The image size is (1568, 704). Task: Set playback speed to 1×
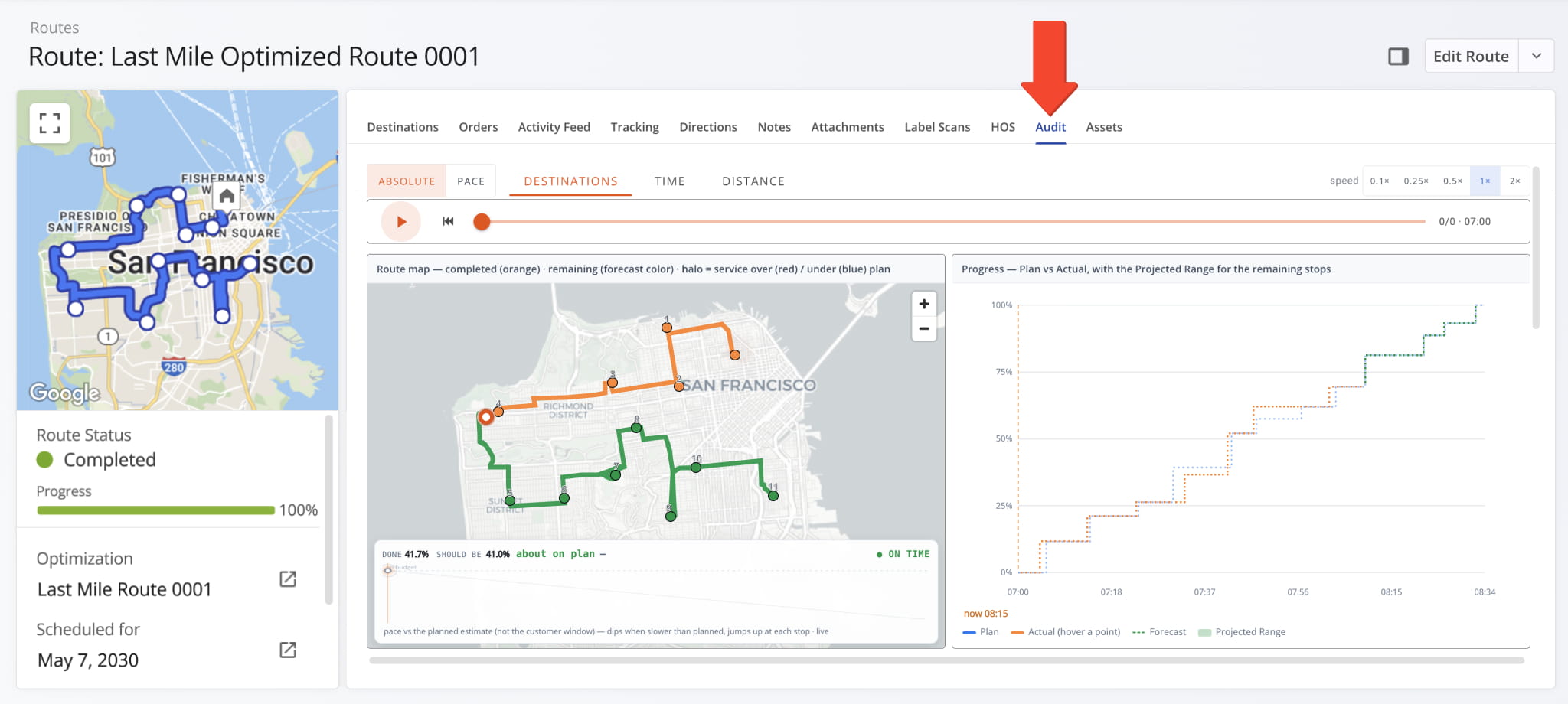pos(1485,181)
